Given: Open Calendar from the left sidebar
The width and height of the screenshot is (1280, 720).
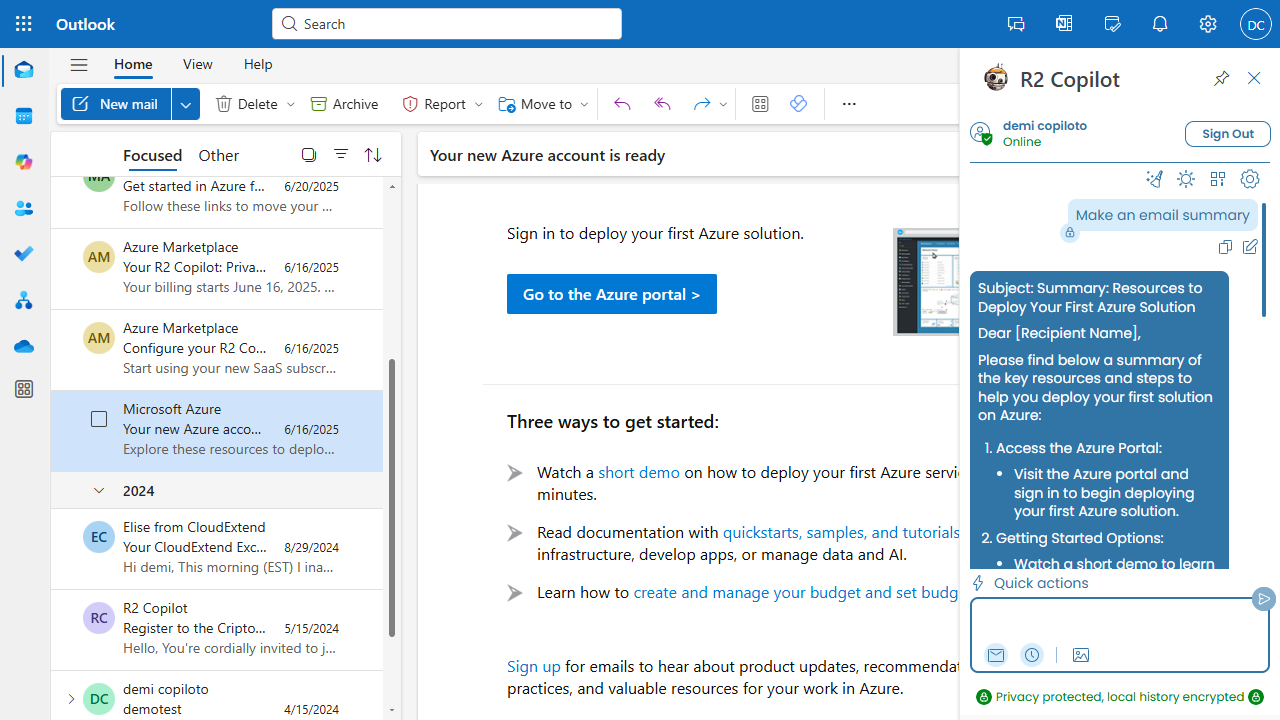Looking at the screenshot, I should click(24, 116).
